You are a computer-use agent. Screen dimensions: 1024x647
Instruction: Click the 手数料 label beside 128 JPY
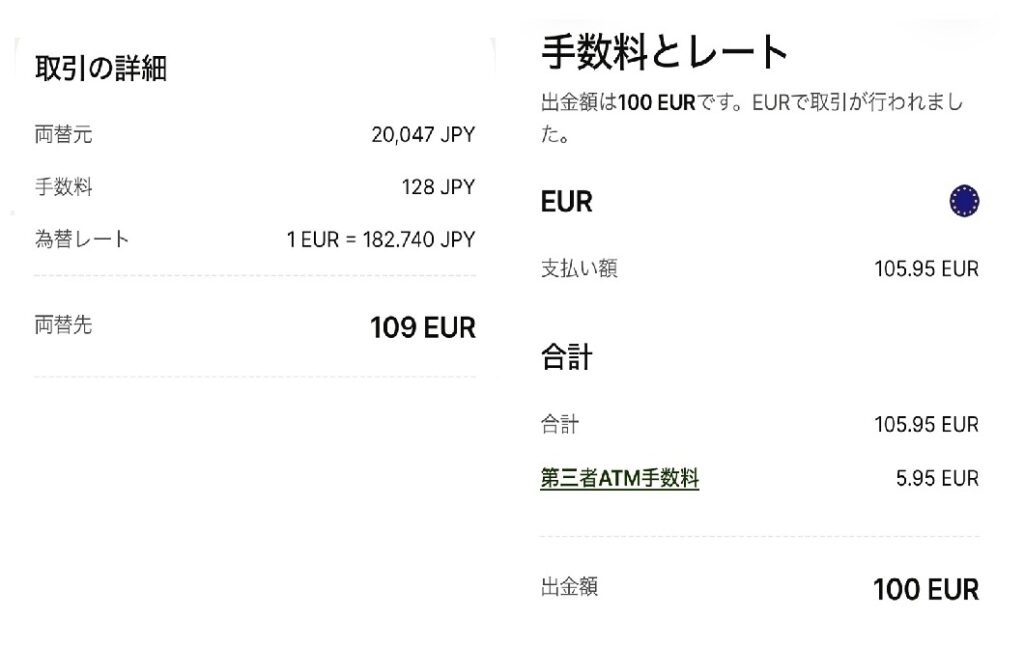point(63,187)
